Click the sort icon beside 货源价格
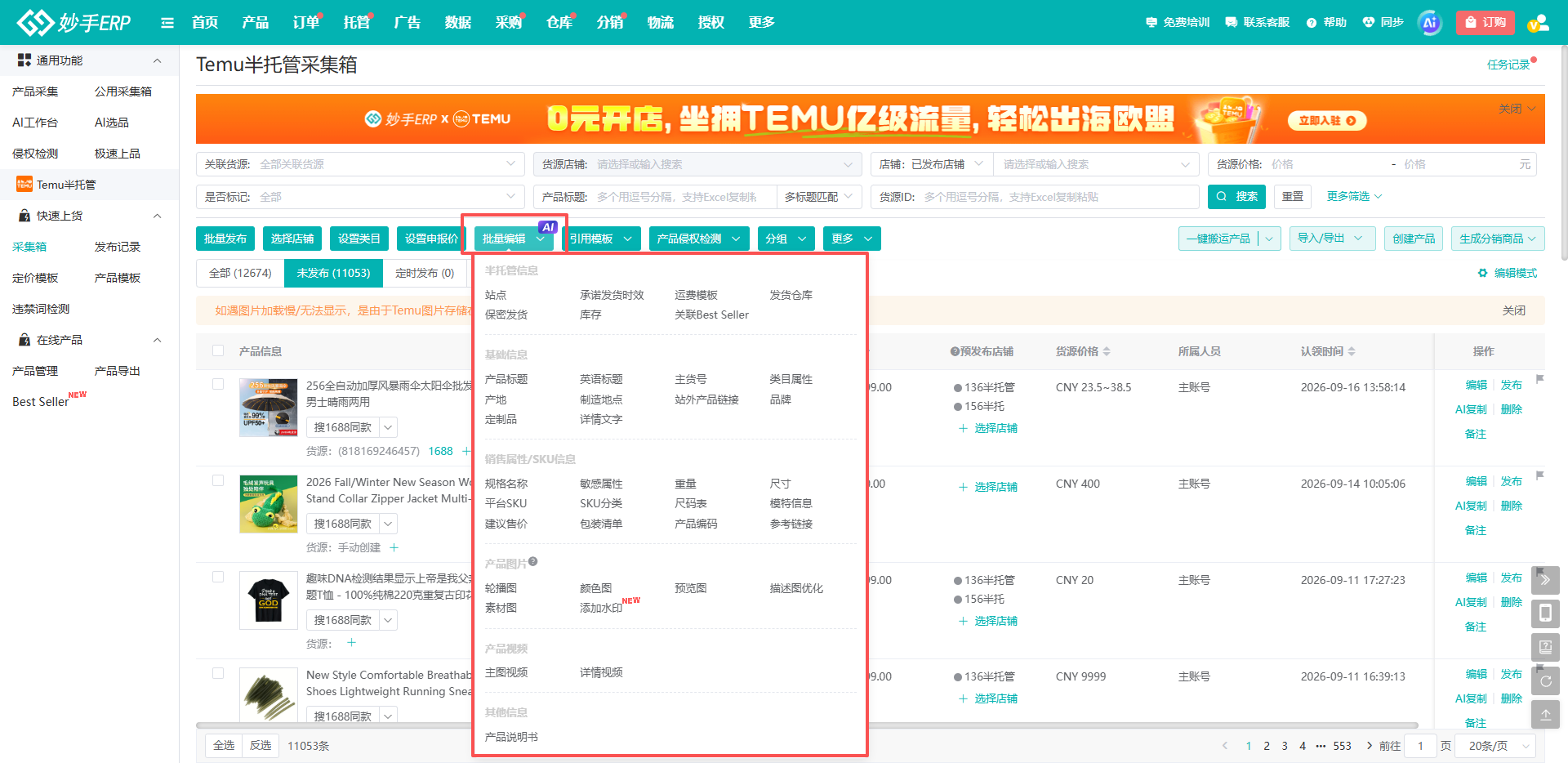Screen dimensions: 1568x763 pyautogui.click(x=1107, y=351)
